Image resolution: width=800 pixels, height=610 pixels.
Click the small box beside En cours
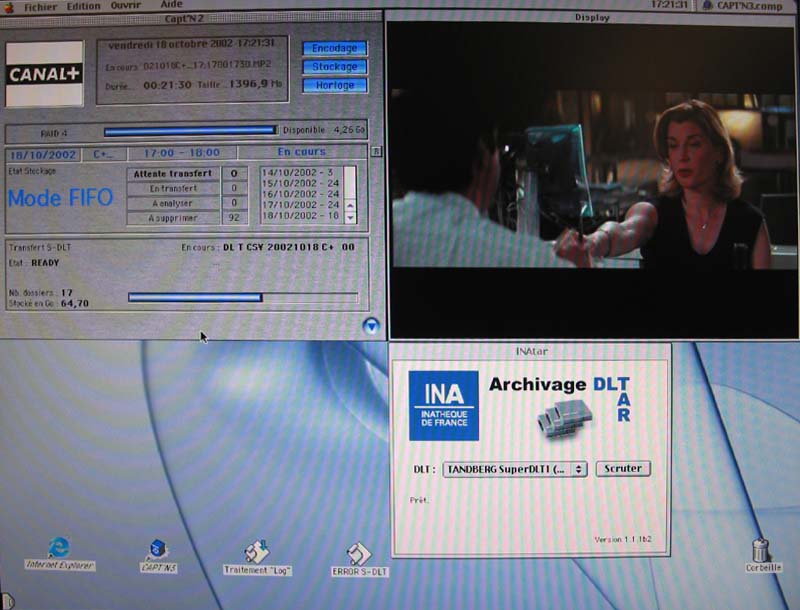tap(376, 151)
